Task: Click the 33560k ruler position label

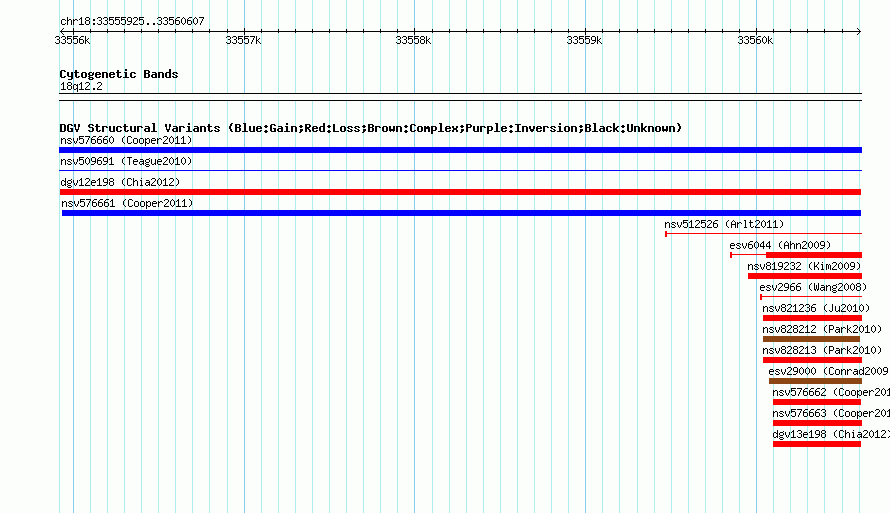Action: 755,40
